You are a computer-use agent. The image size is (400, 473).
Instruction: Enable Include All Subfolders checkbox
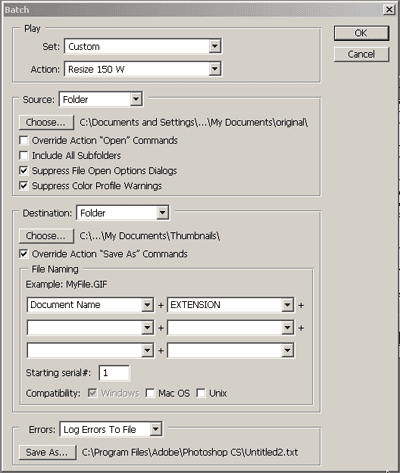click(24, 156)
